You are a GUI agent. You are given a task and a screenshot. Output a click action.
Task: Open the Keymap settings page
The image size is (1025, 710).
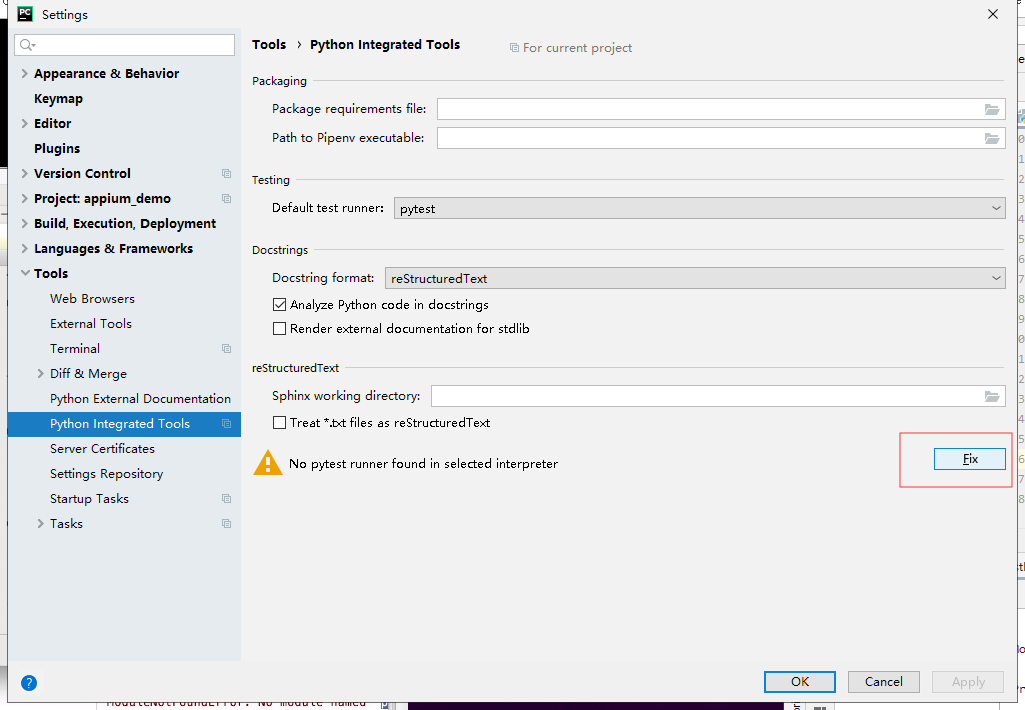(58, 99)
